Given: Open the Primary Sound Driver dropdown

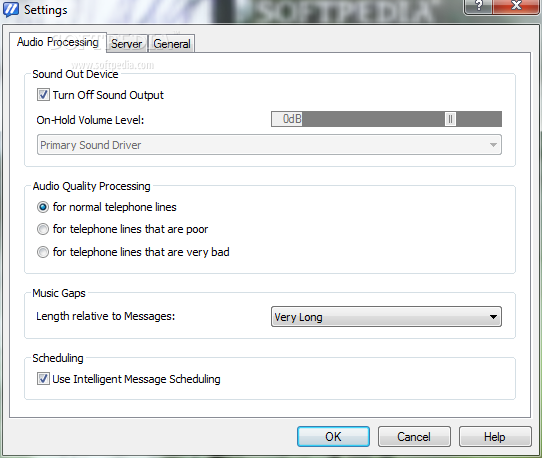Looking at the screenshot, I should point(269,145).
